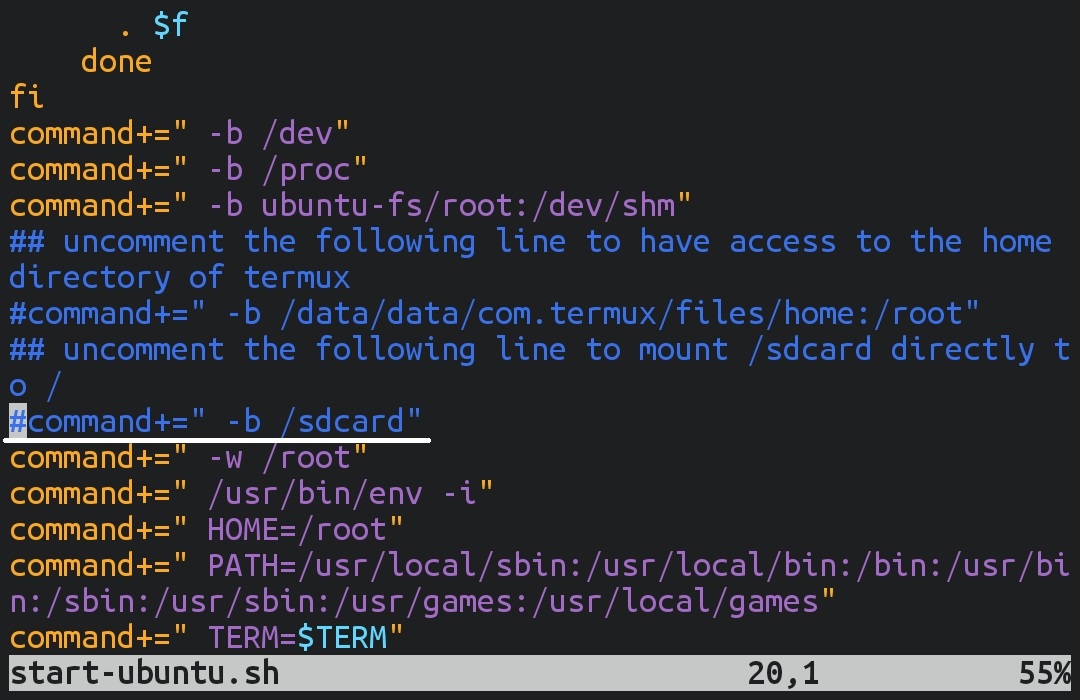
Task: Click the word 'mount' in the sdcard comment
Action: [x=684, y=349]
